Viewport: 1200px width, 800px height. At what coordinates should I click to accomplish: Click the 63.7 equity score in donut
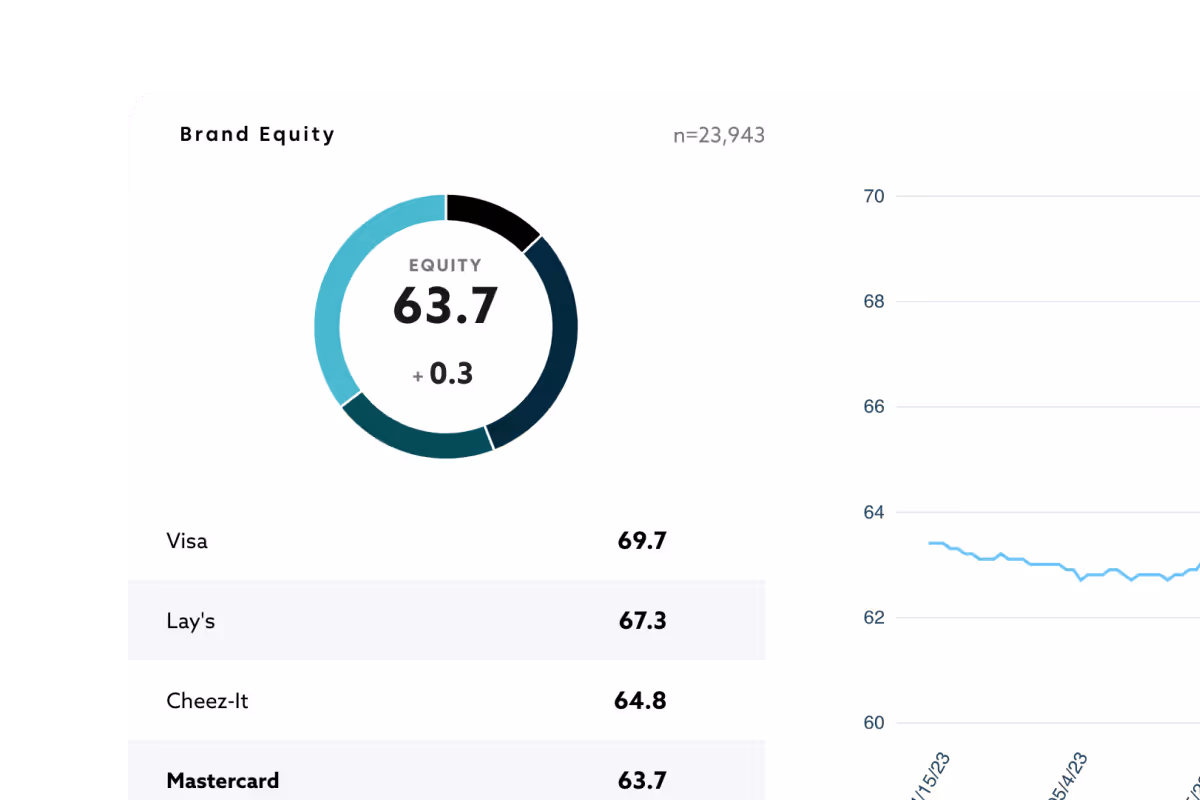pos(445,306)
